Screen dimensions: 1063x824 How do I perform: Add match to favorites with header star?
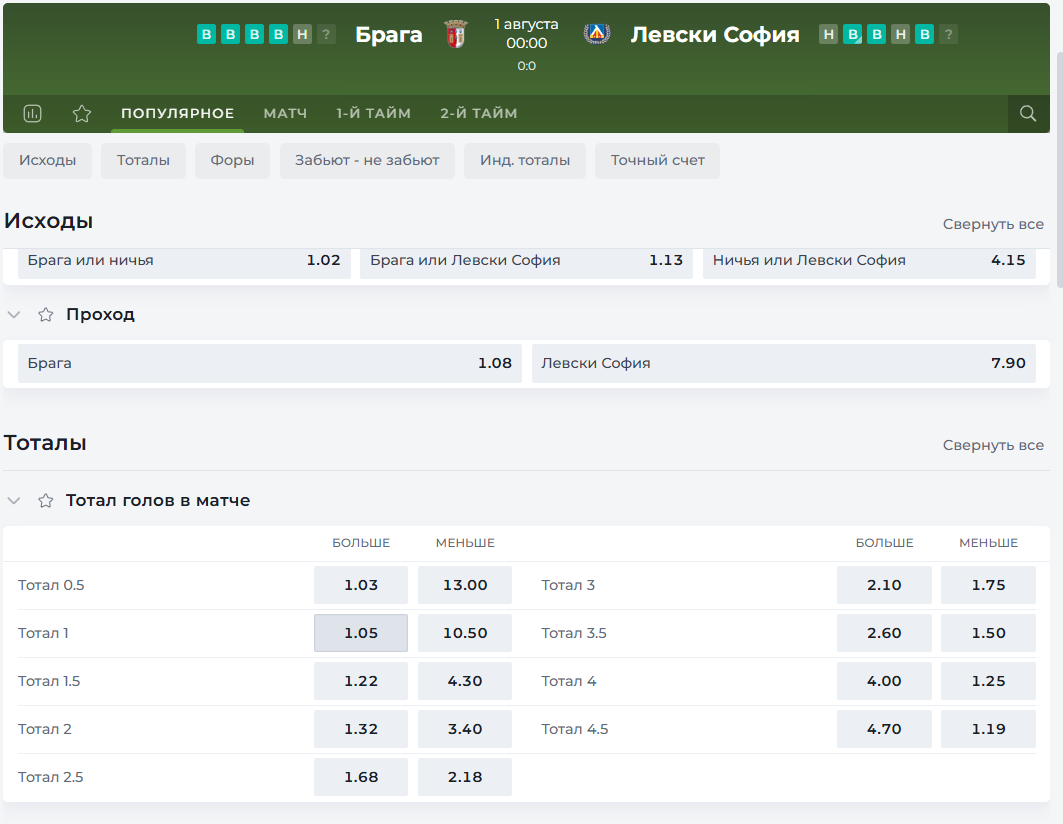tap(82, 113)
